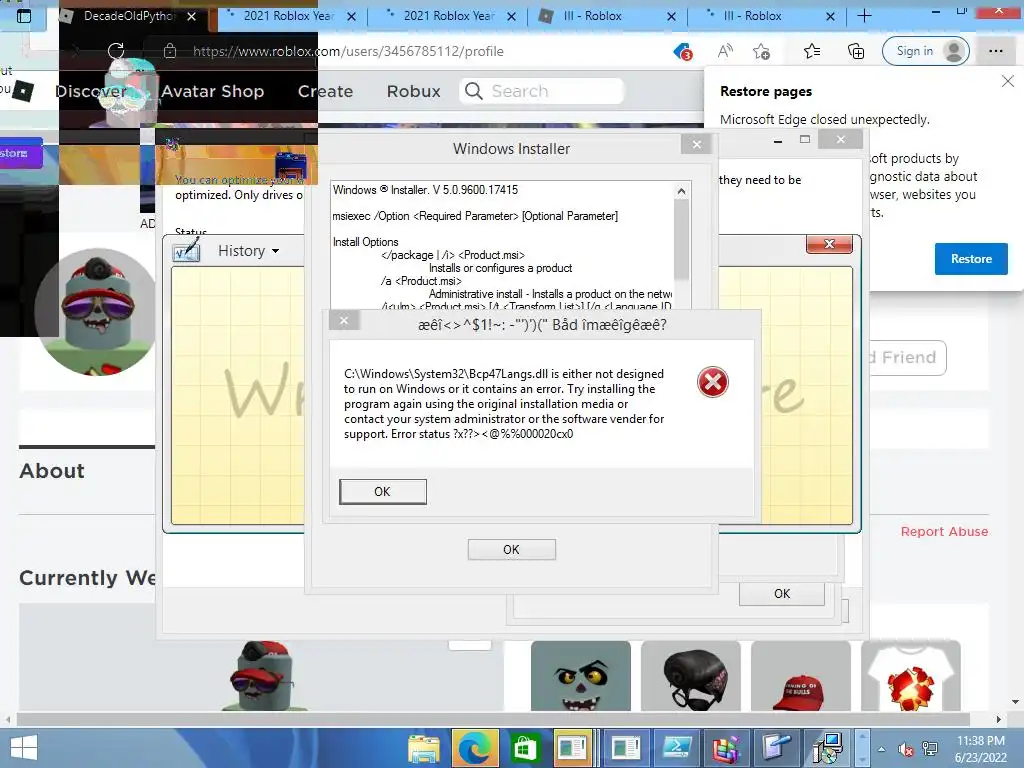Viewport: 1024px width, 768px height.
Task: Select the white t-shirt item thumbnail
Action: pos(911,676)
